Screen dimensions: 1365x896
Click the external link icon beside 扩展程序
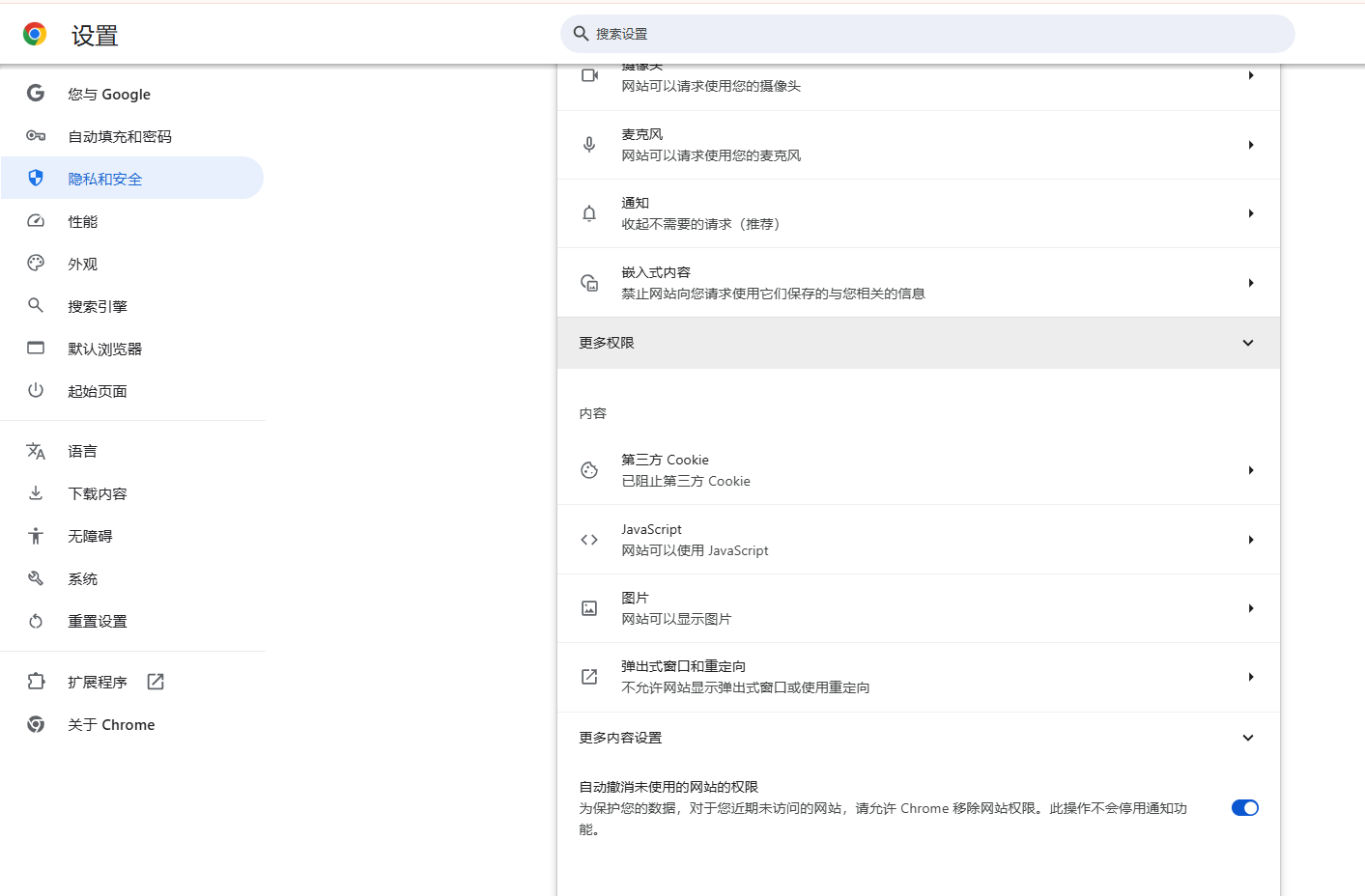coord(156,682)
